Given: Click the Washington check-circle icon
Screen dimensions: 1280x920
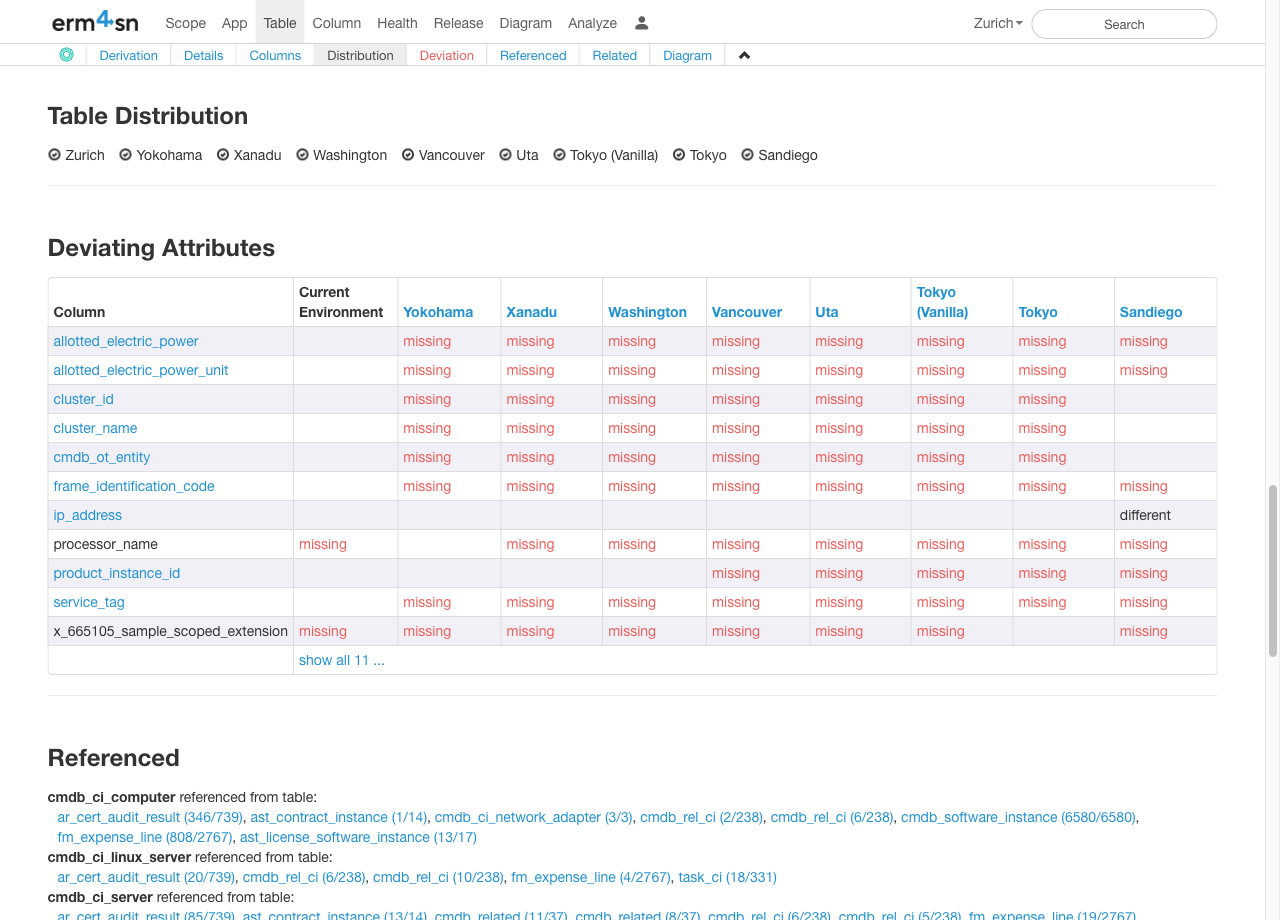Looking at the screenshot, I should [302, 155].
